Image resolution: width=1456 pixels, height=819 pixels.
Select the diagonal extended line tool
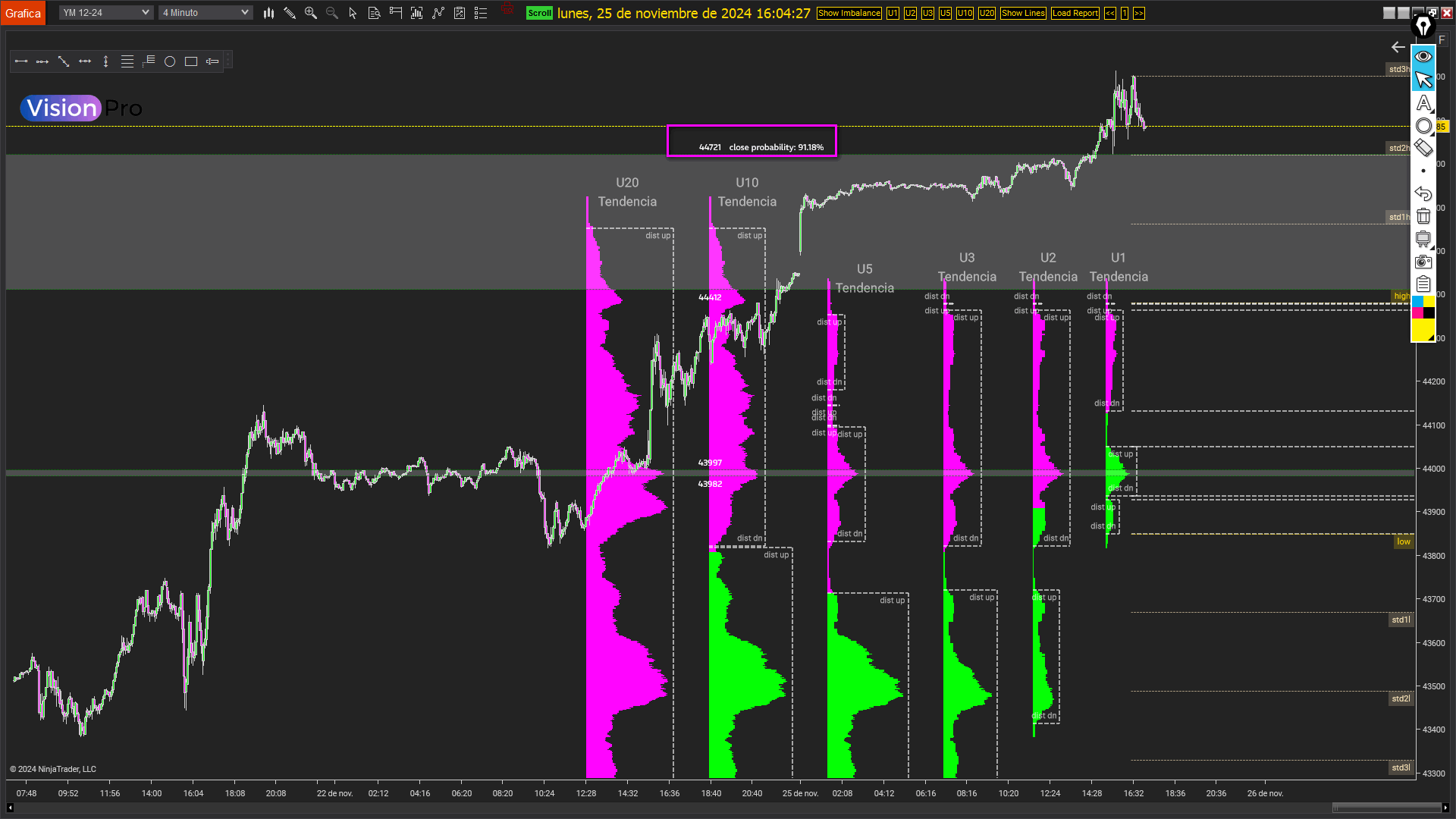click(x=64, y=61)
